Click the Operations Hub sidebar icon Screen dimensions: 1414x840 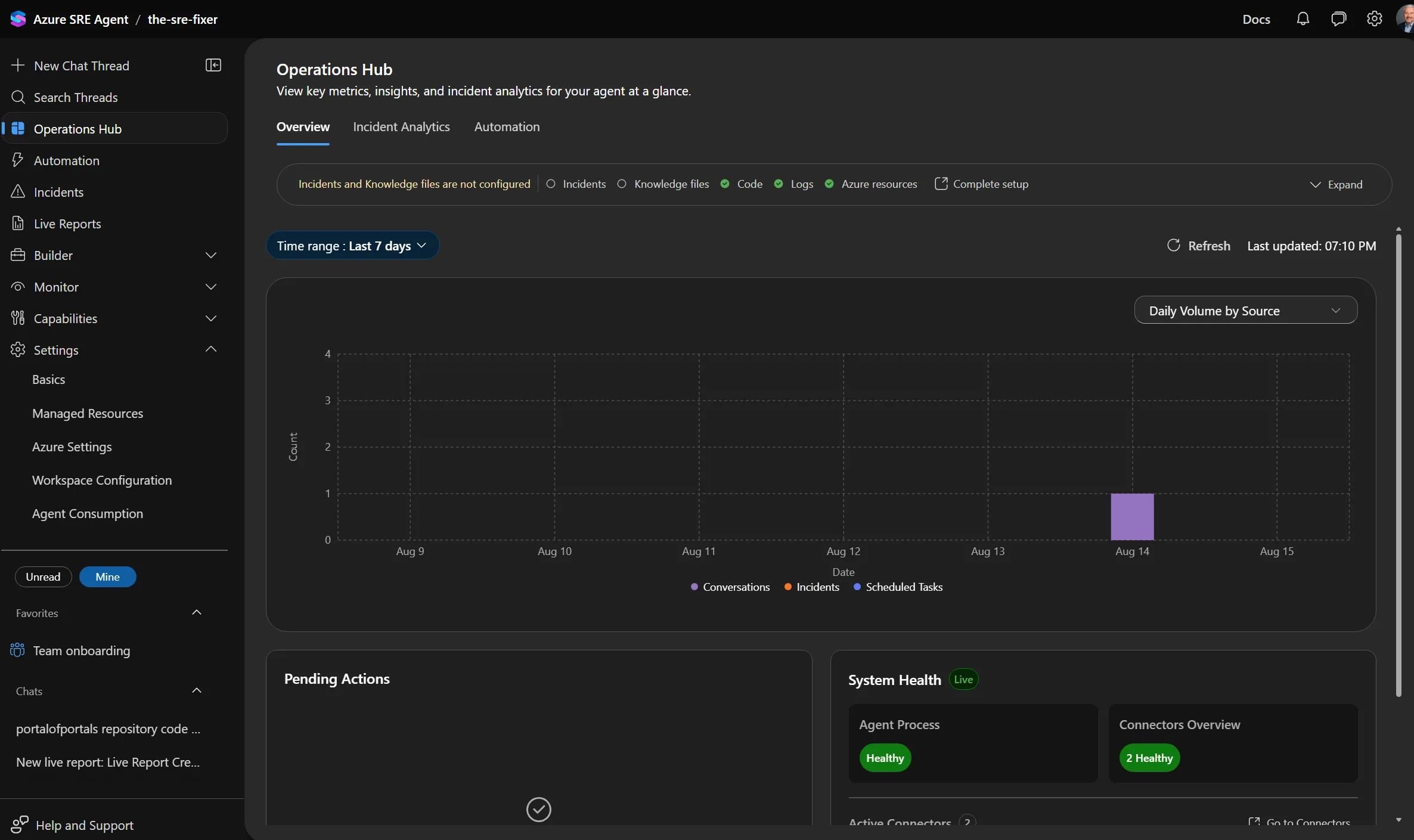(18, 128)
